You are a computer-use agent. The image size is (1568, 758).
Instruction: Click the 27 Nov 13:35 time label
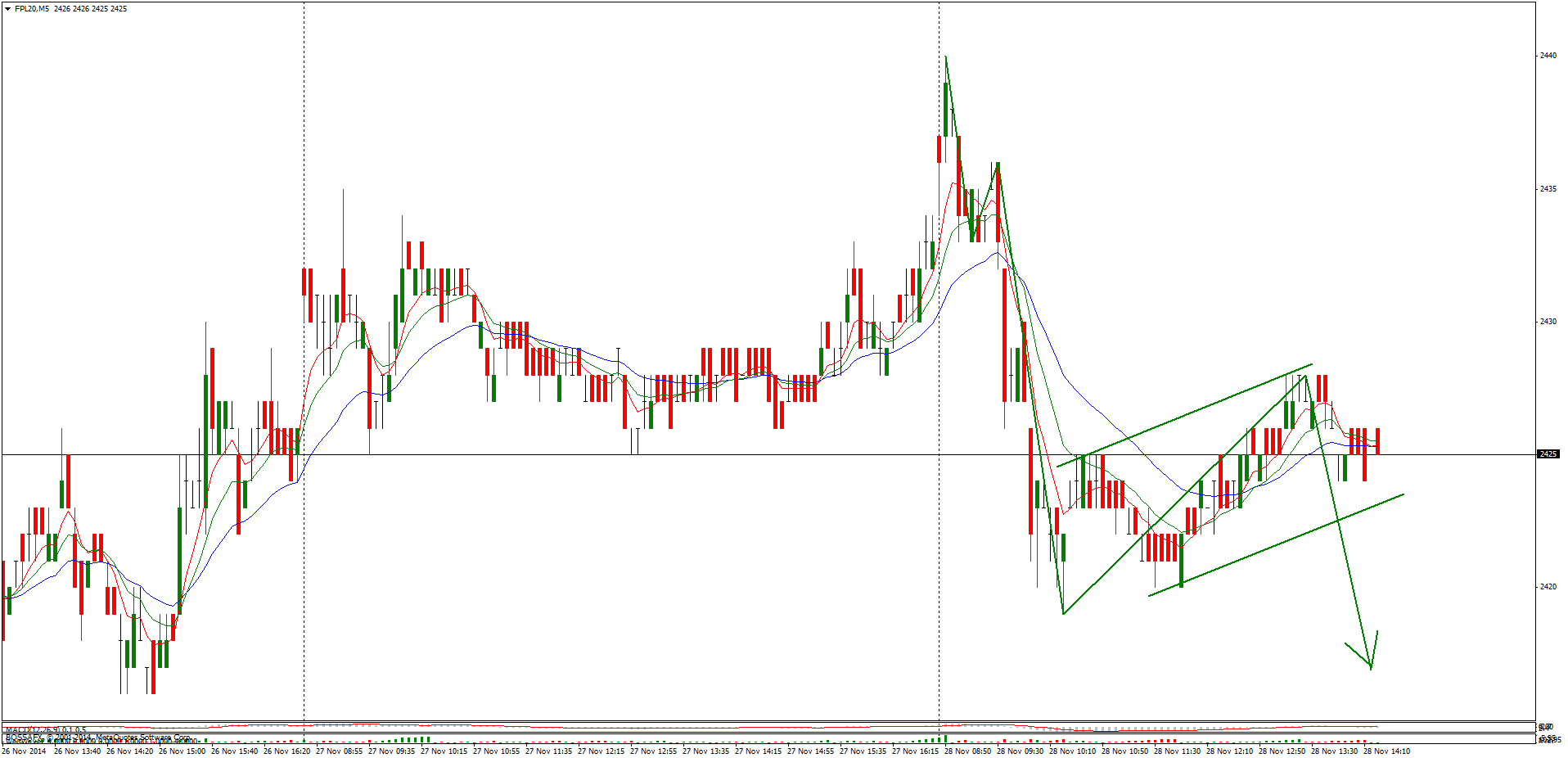tap(705, 751)
